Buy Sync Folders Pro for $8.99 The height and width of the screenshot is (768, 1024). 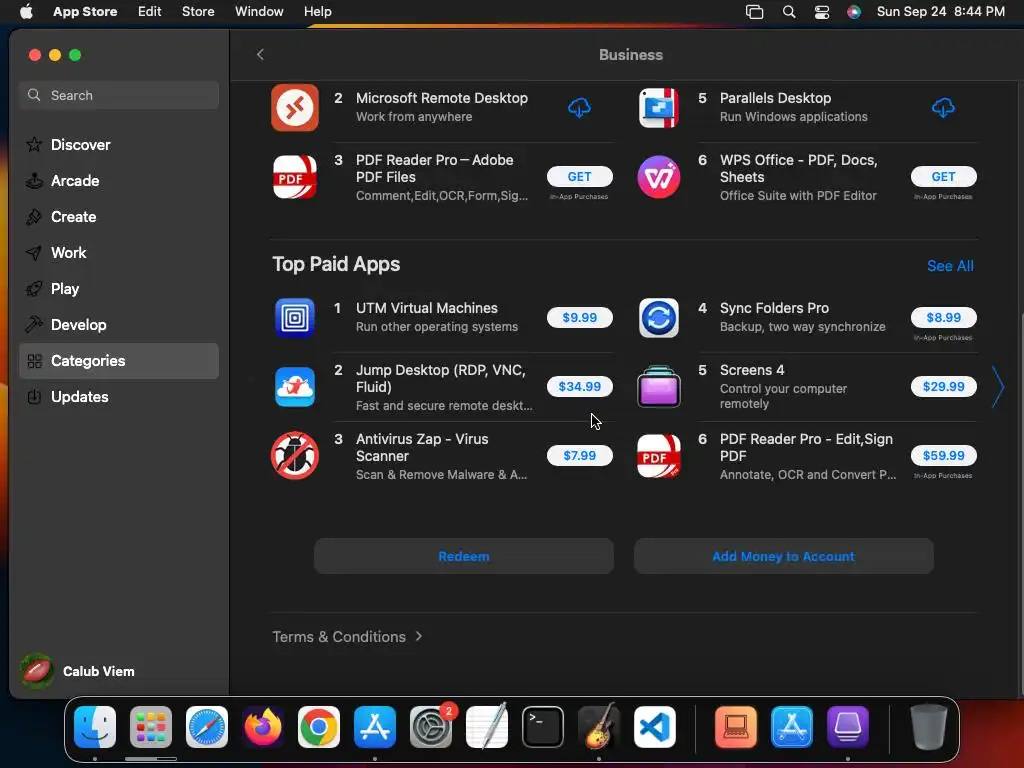pyautogui.click(x=944, y=317)
